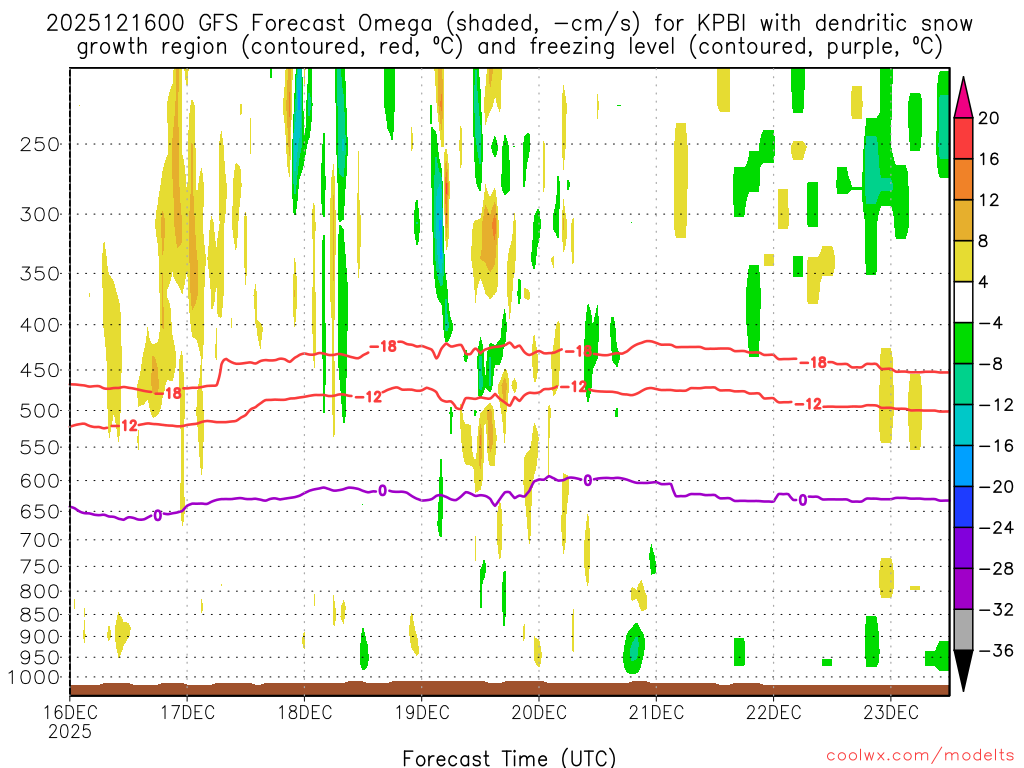The width and height of the screenshot is (1024, 768).
Task: Click the red color swatch for 16 to 20
Action: pos(963,138)
